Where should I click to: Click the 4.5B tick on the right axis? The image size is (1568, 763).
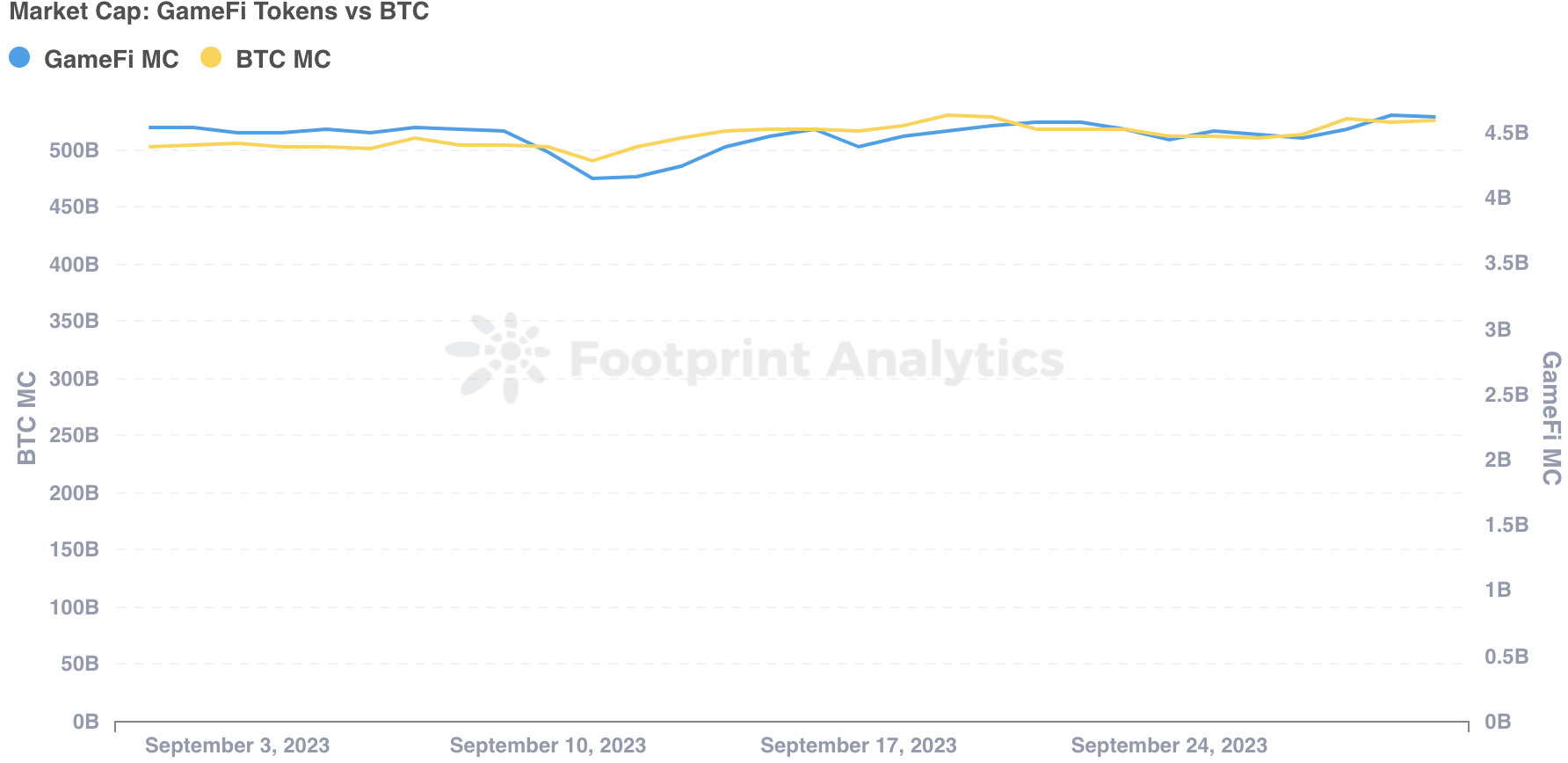coord(1506,133)
